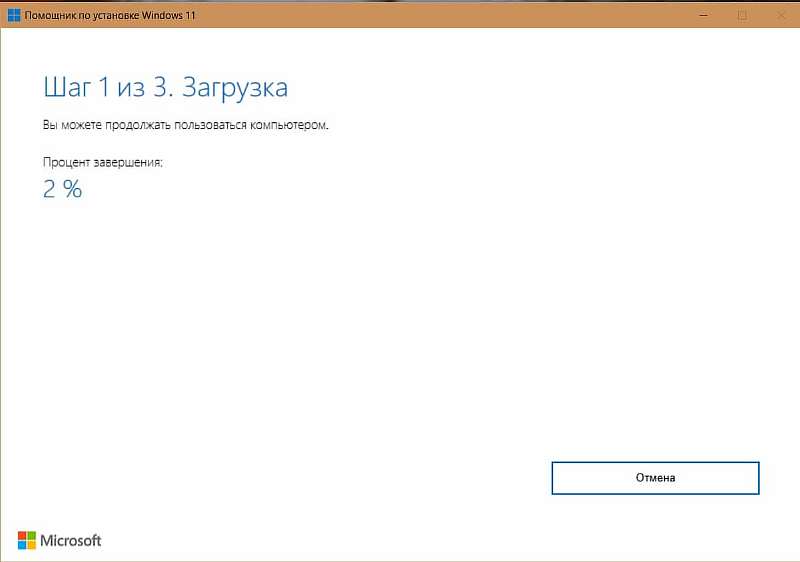Click the word "Помощник" in the title bar
Screen dimensions: 800x562
[51, 16]
